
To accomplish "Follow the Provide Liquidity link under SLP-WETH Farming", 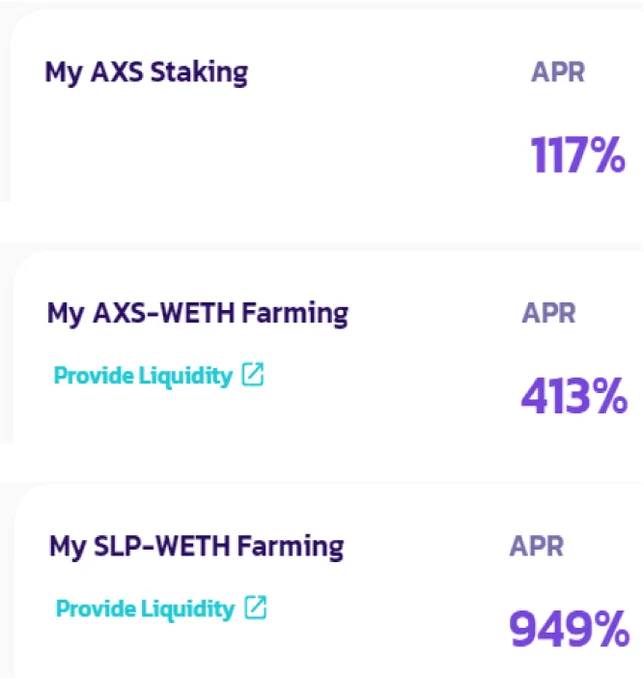I will [x=145, y=609].
